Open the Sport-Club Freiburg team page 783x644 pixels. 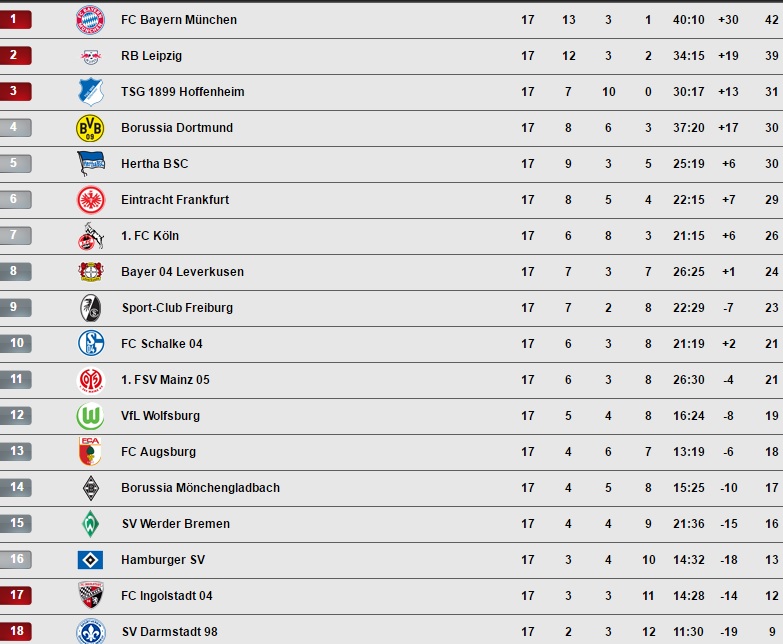click(x=177, y=308)
